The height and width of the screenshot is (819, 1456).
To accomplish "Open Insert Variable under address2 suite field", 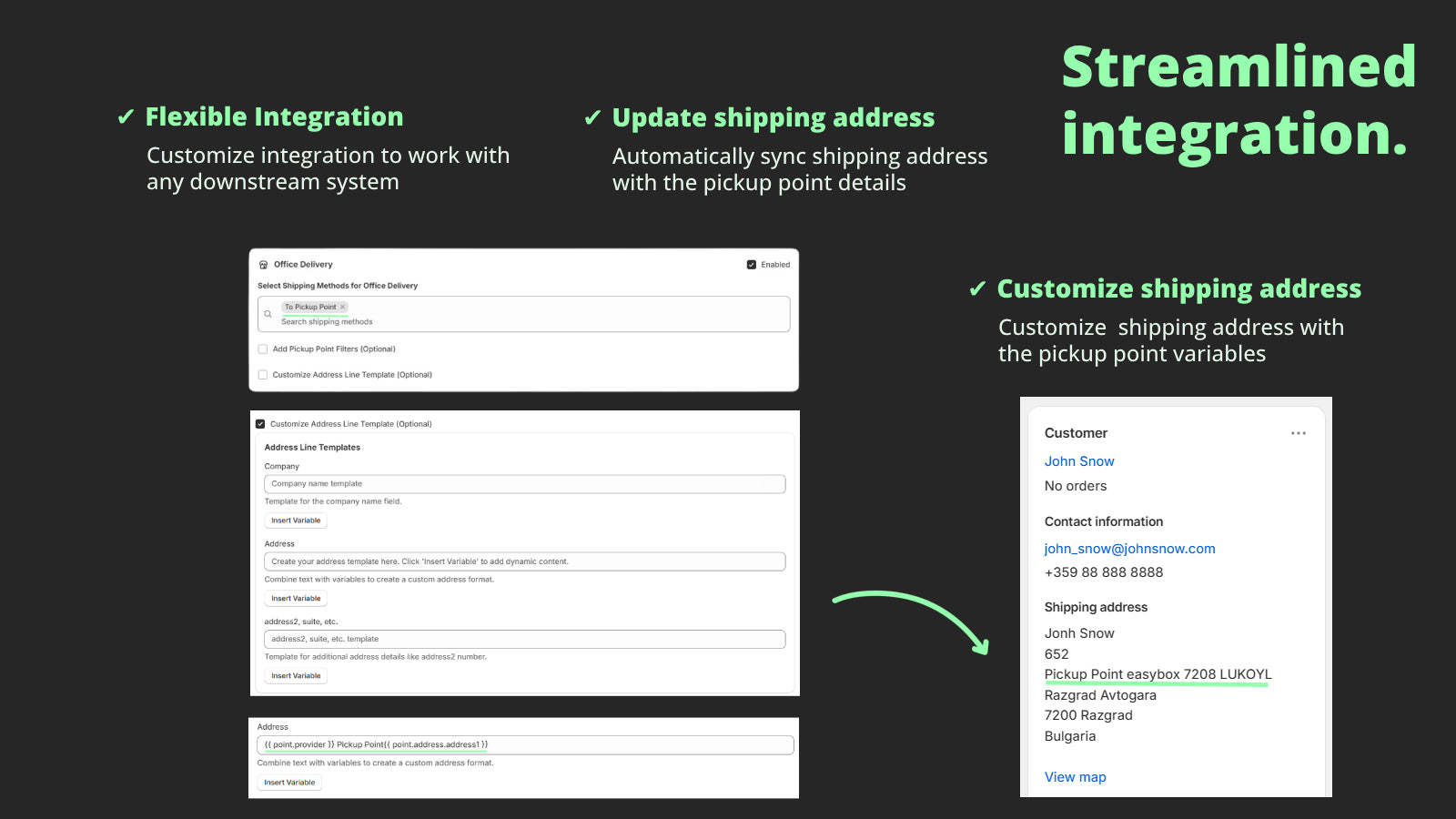I will pos(296,676).
